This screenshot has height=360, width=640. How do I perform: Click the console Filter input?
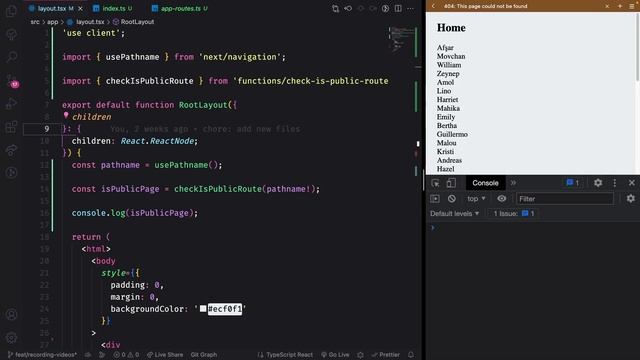click(x=565, y=199)
